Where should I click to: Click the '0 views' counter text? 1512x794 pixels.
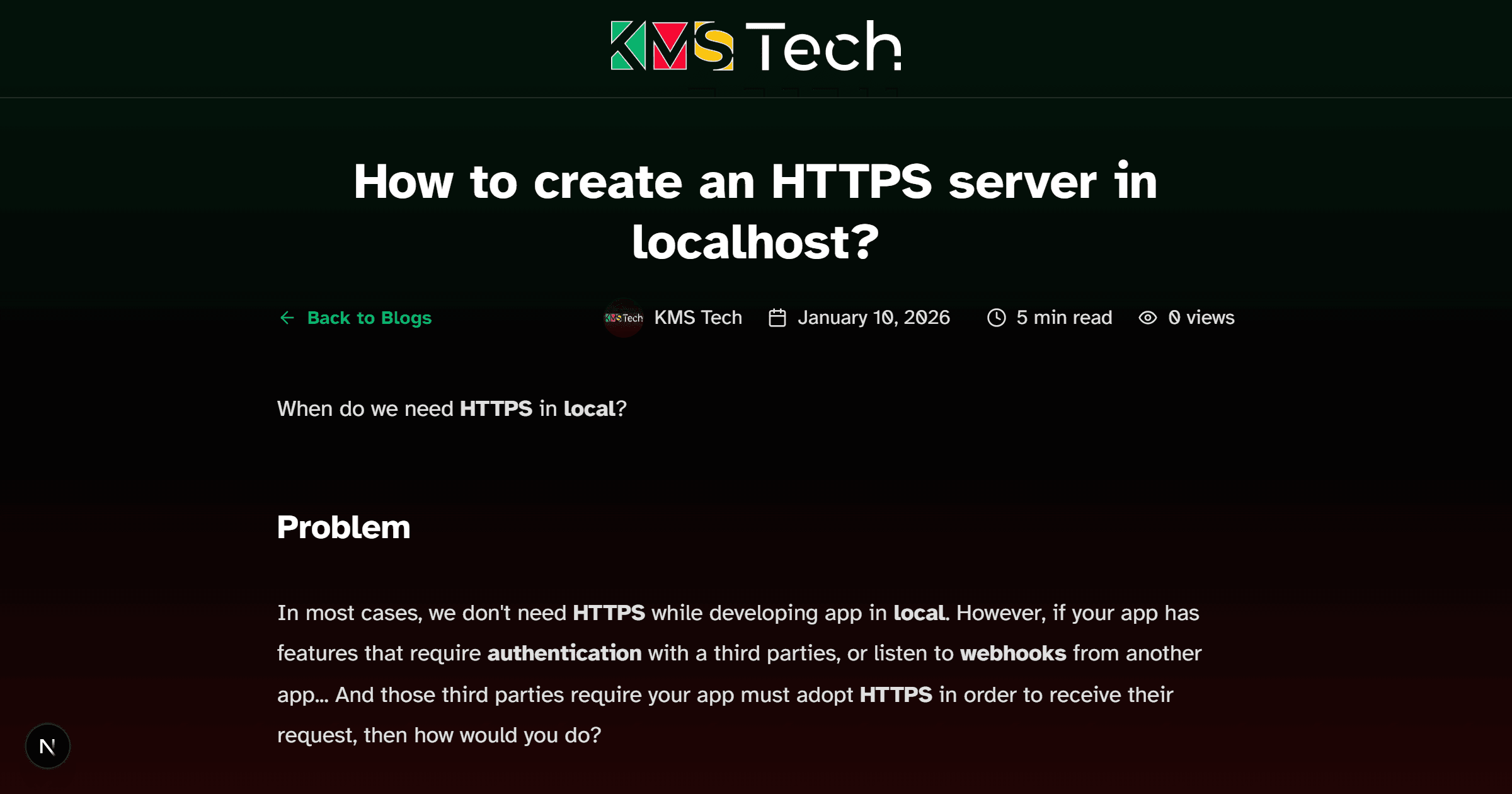coord(1201,318)
